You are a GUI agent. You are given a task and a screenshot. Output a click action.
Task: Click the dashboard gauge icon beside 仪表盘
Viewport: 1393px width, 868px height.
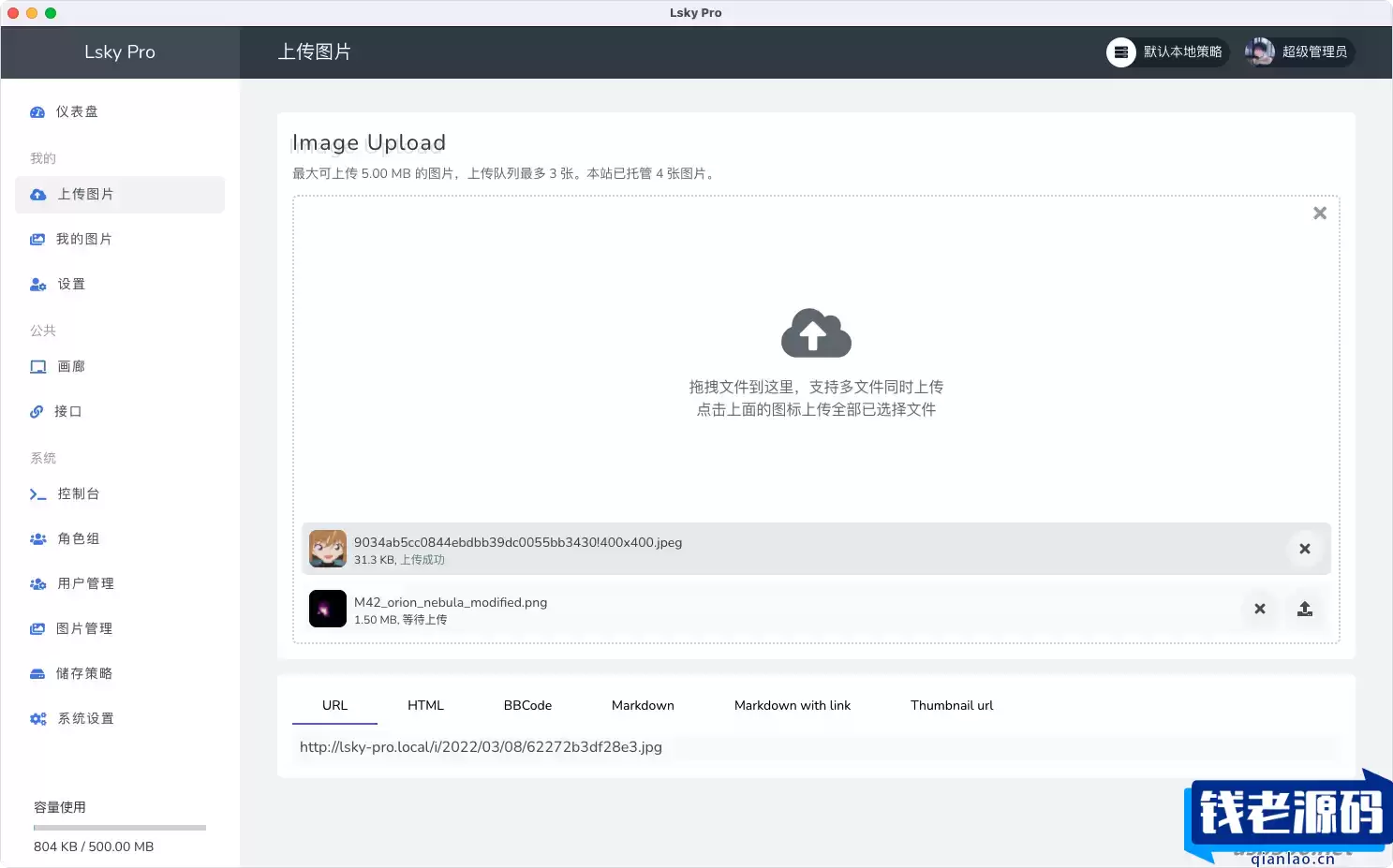[x=37, y=112]
